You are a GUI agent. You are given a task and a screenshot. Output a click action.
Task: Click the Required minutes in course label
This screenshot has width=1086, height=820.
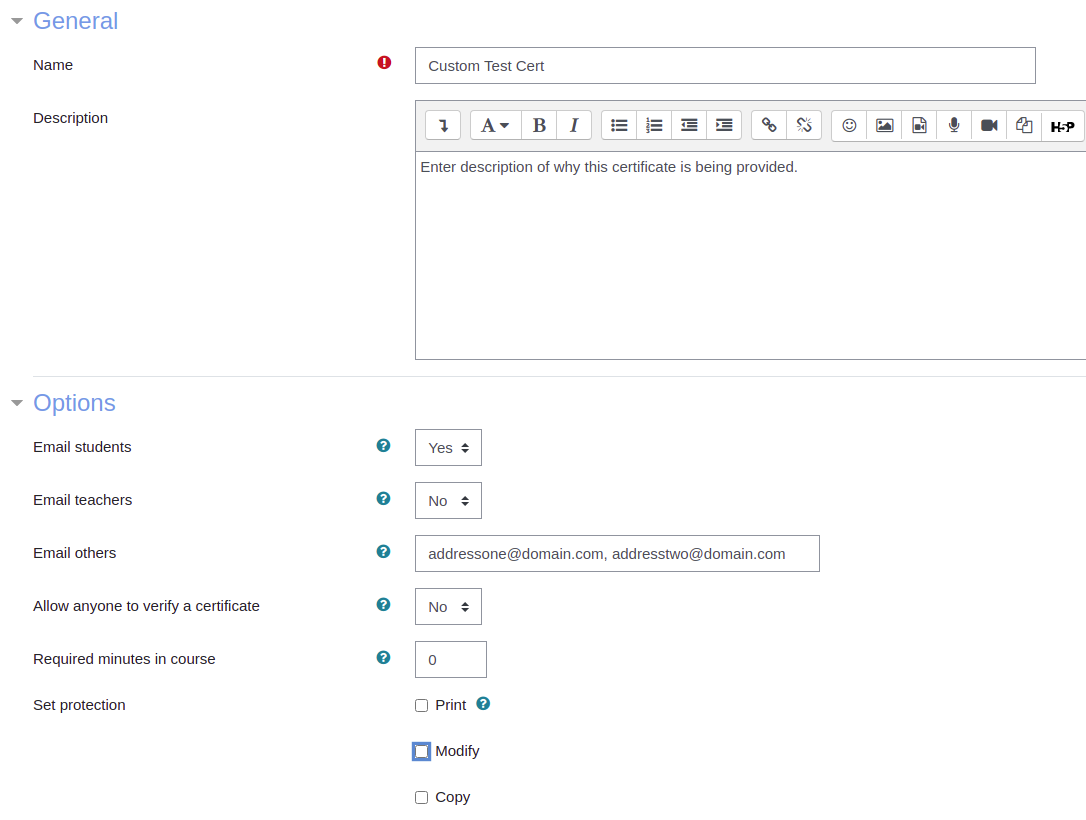[x=124, y=659]
